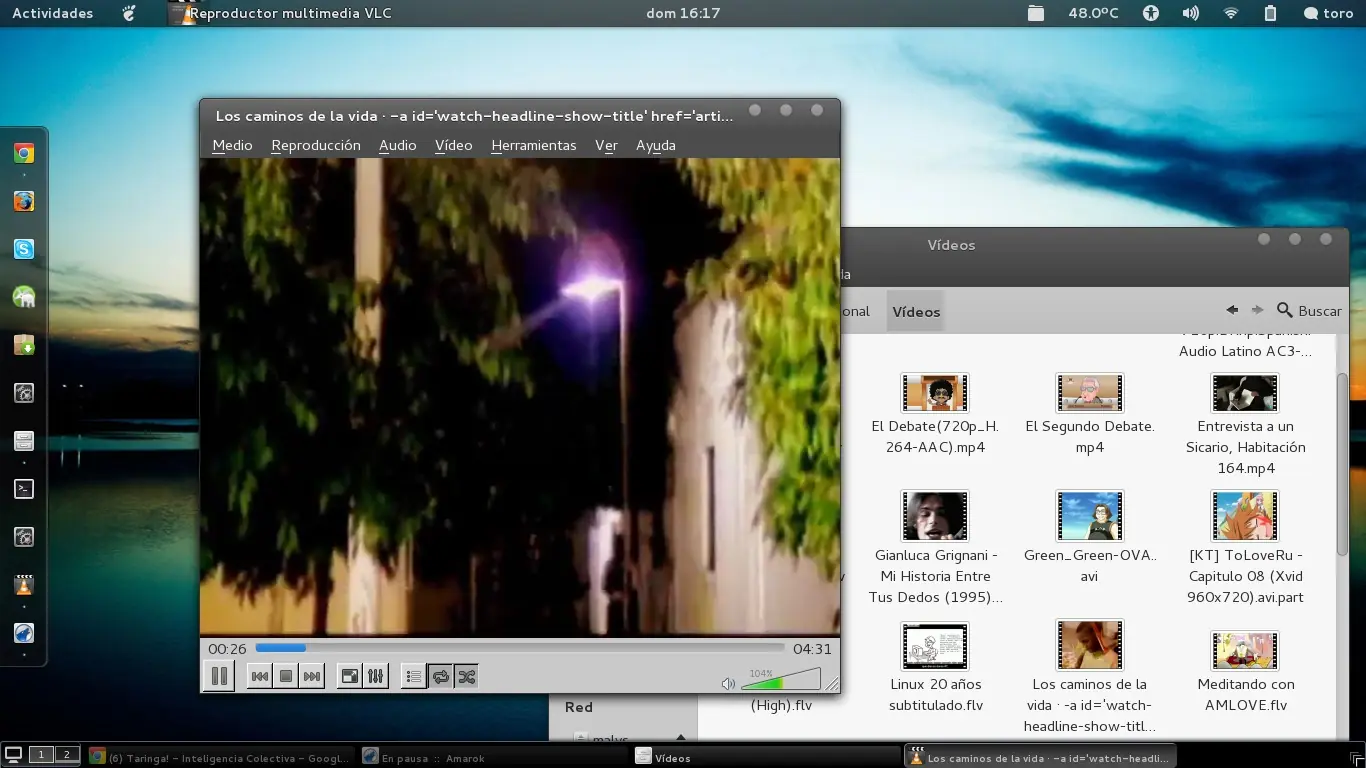The height and width of the screenshot is (768, 1366).
Task: Go forward in Vídeos file manager
Action: pos(1257,310)
